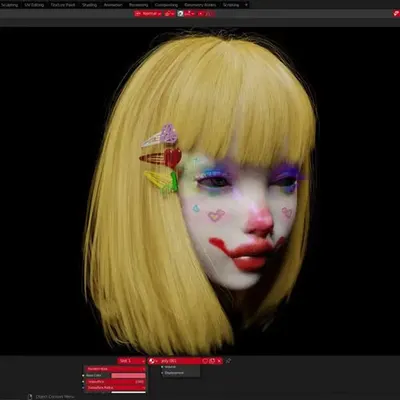Click the Base Color pink swatch
400x400 pixels.
(x=128, y=375)
